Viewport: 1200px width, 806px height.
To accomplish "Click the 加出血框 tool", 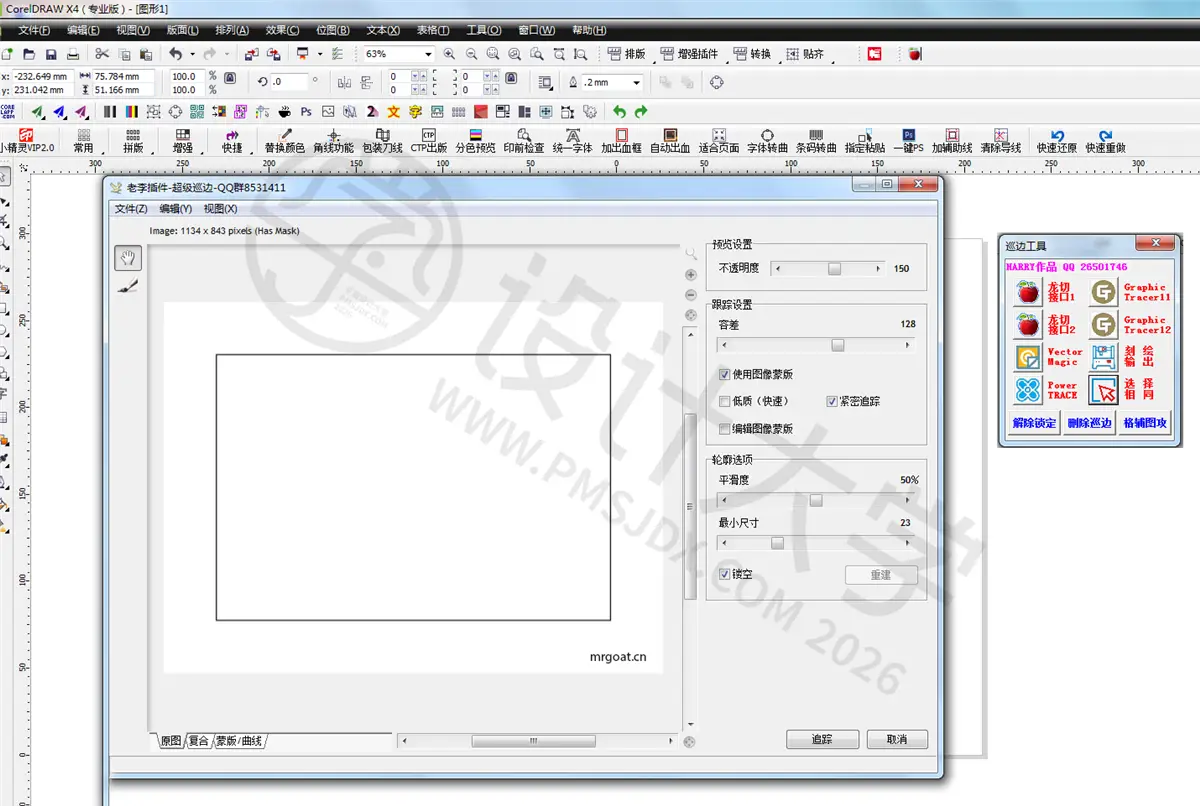I will pos(621,141).
